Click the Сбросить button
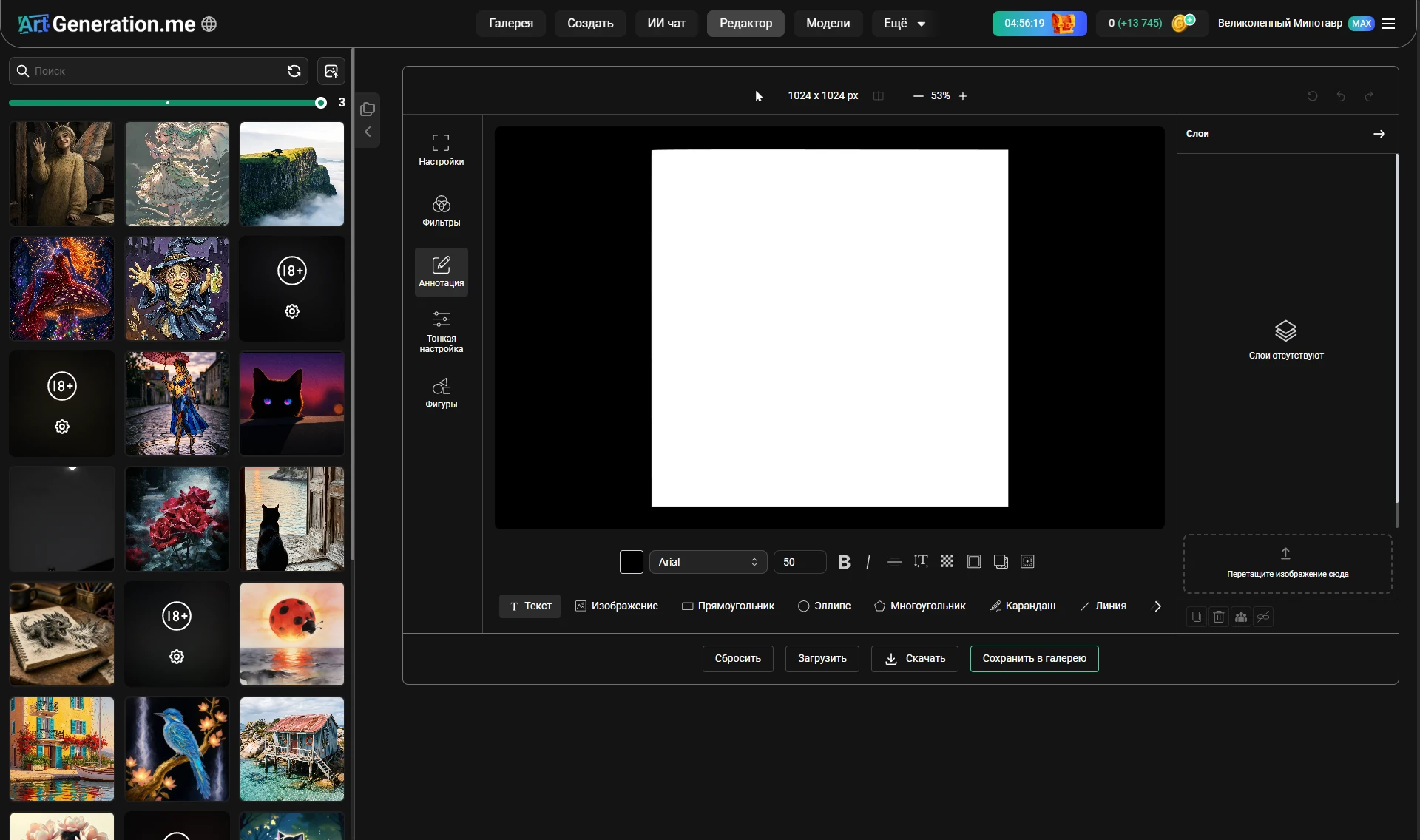 [738, 659]
